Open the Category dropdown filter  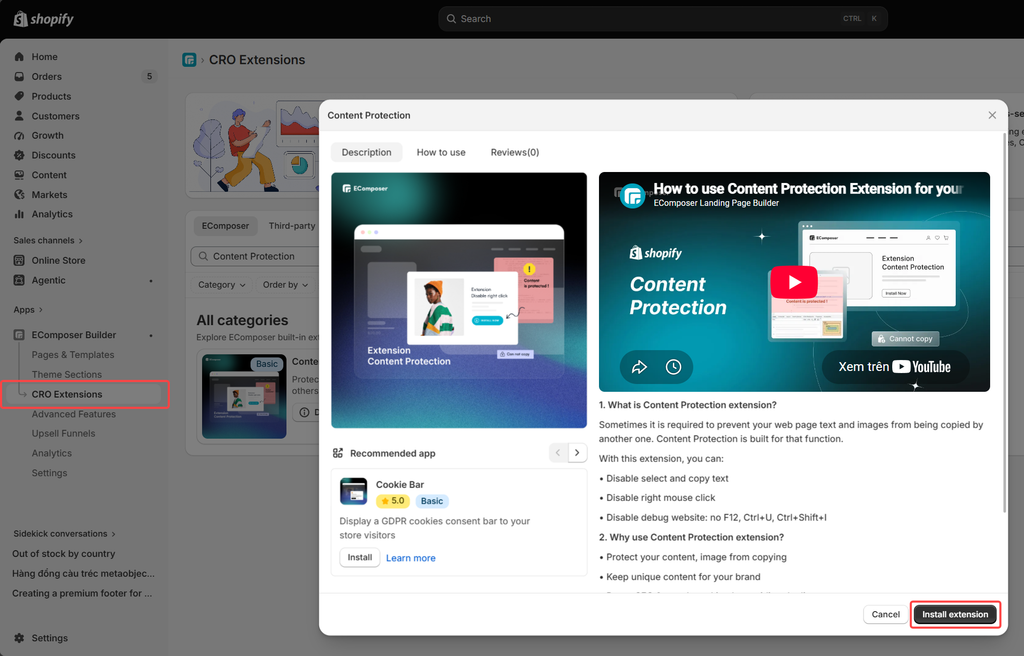coord(221,285)
